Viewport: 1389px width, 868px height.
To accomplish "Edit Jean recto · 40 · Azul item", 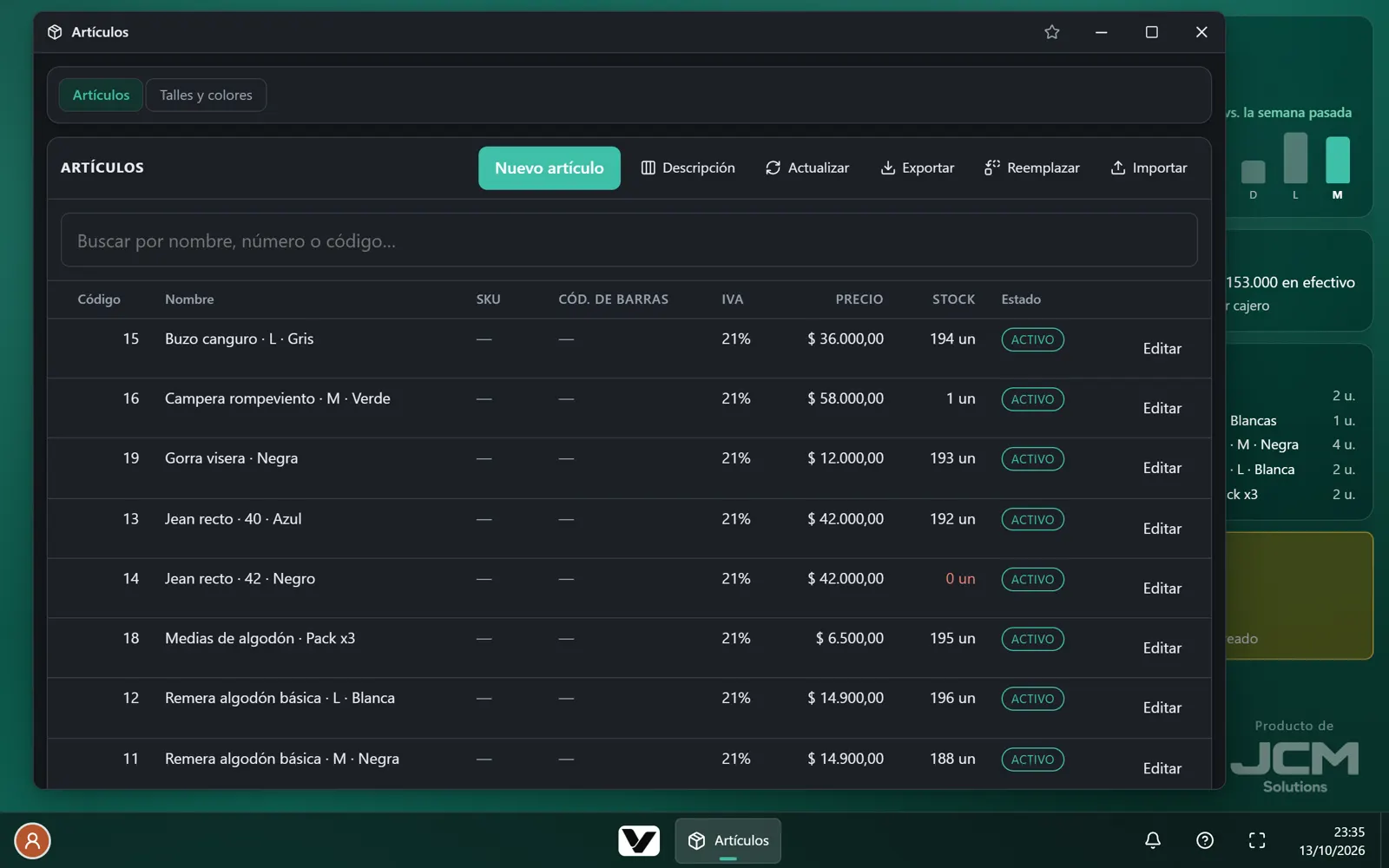I will (1162, 529).
